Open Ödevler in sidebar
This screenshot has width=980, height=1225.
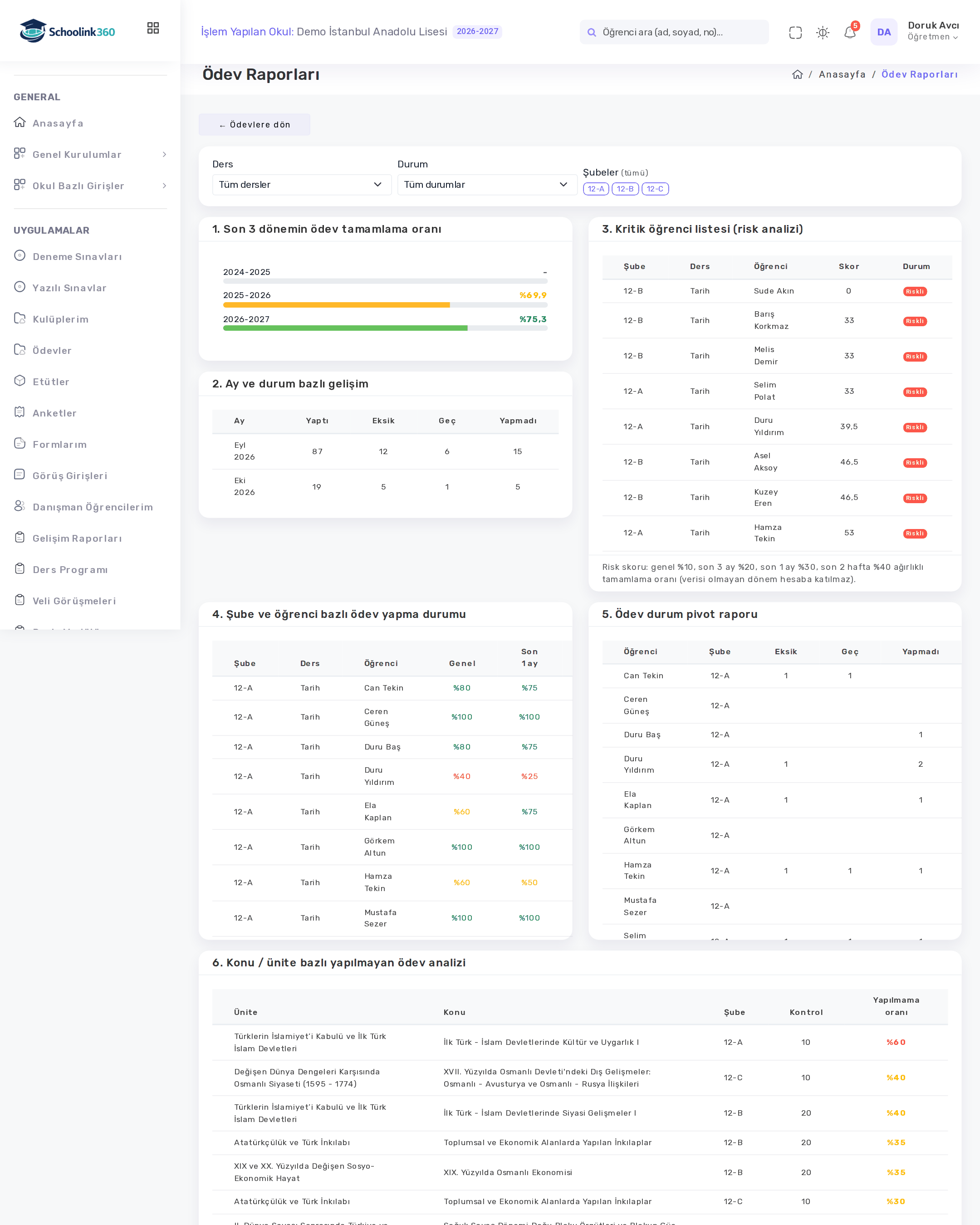[x=52, y=351]
